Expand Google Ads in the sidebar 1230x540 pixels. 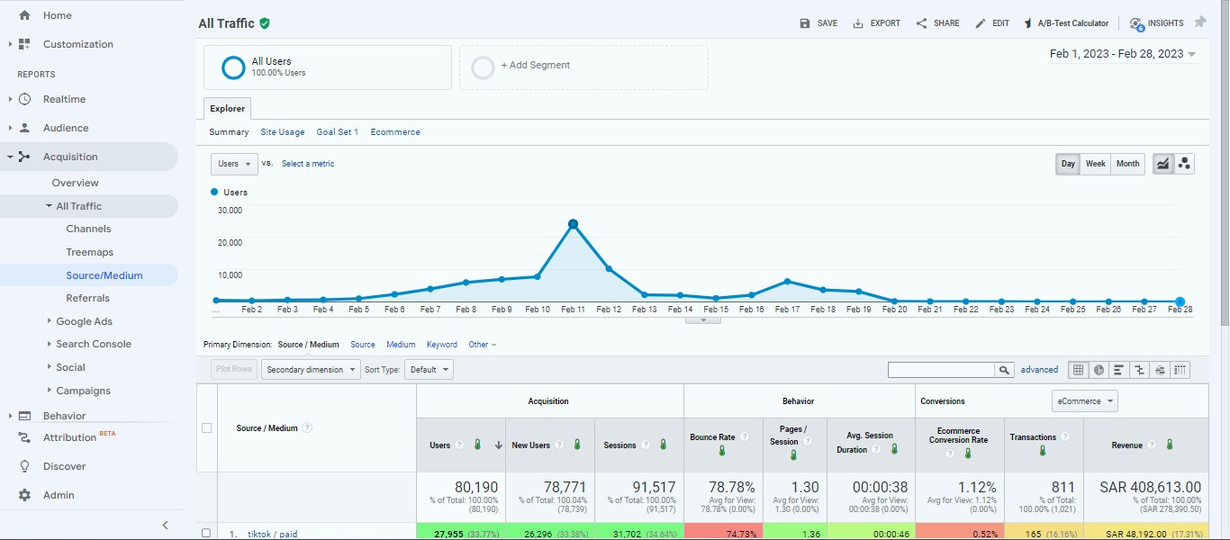coord(49,321)
